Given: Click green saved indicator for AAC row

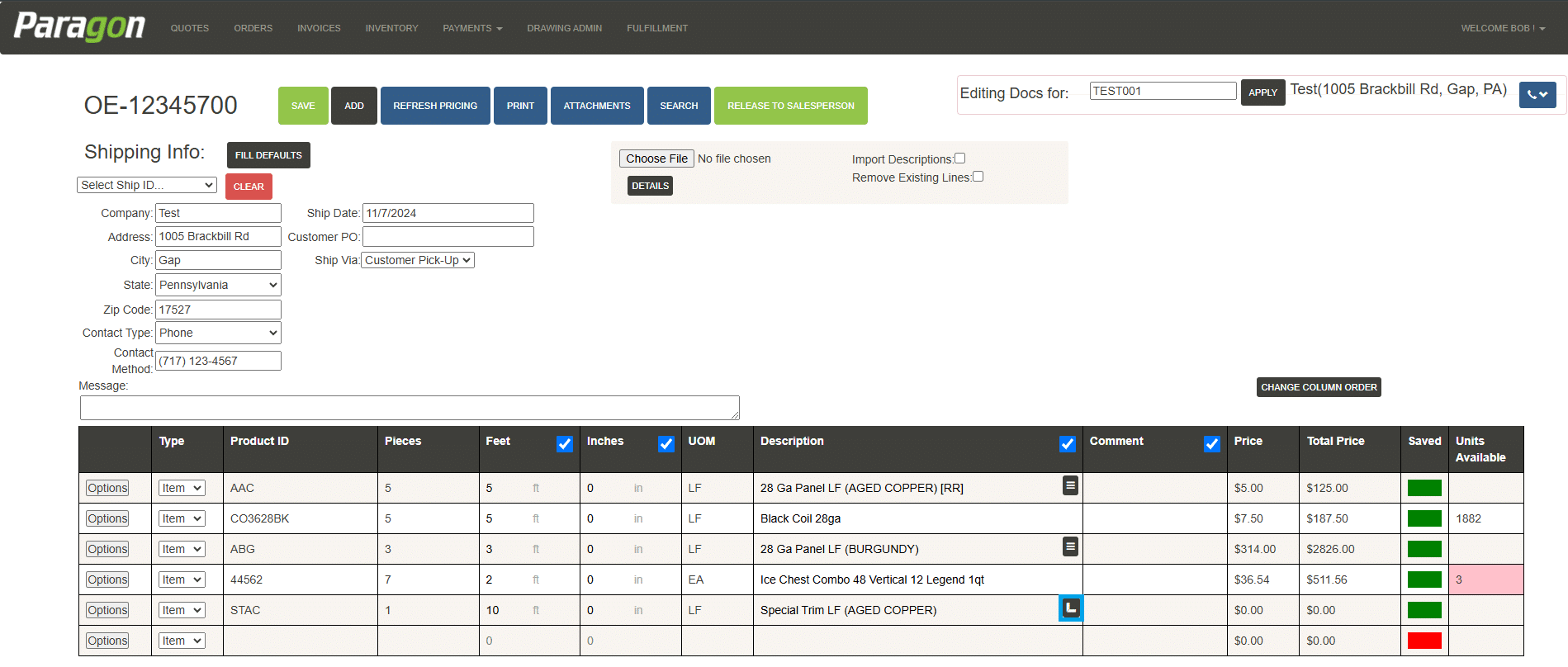Looking at the screenshot, I should [x=1424, y=488].
